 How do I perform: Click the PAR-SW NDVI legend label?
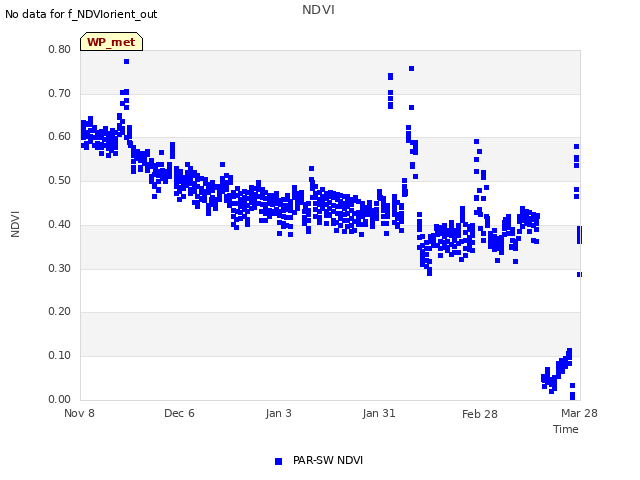click(328, 460)
